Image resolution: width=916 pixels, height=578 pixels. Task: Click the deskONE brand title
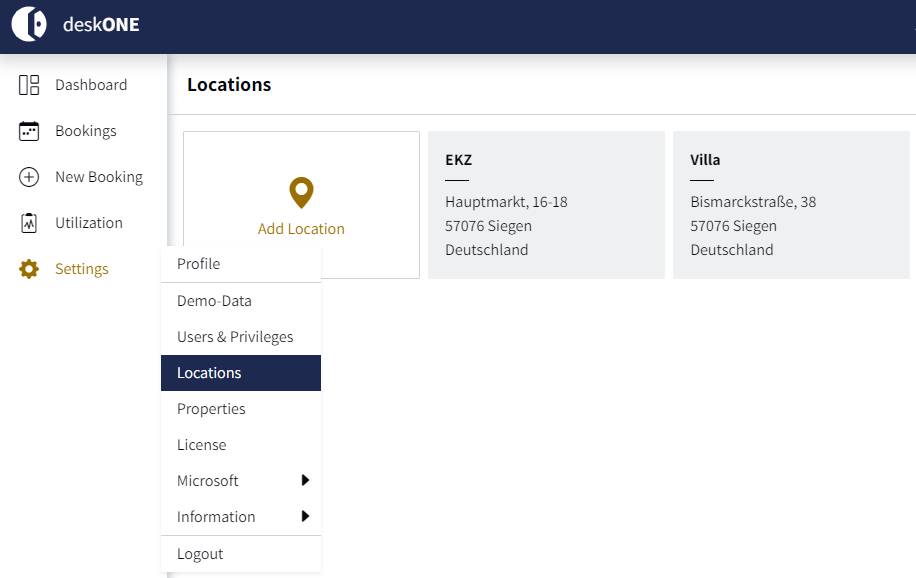[x=101, y=25]
